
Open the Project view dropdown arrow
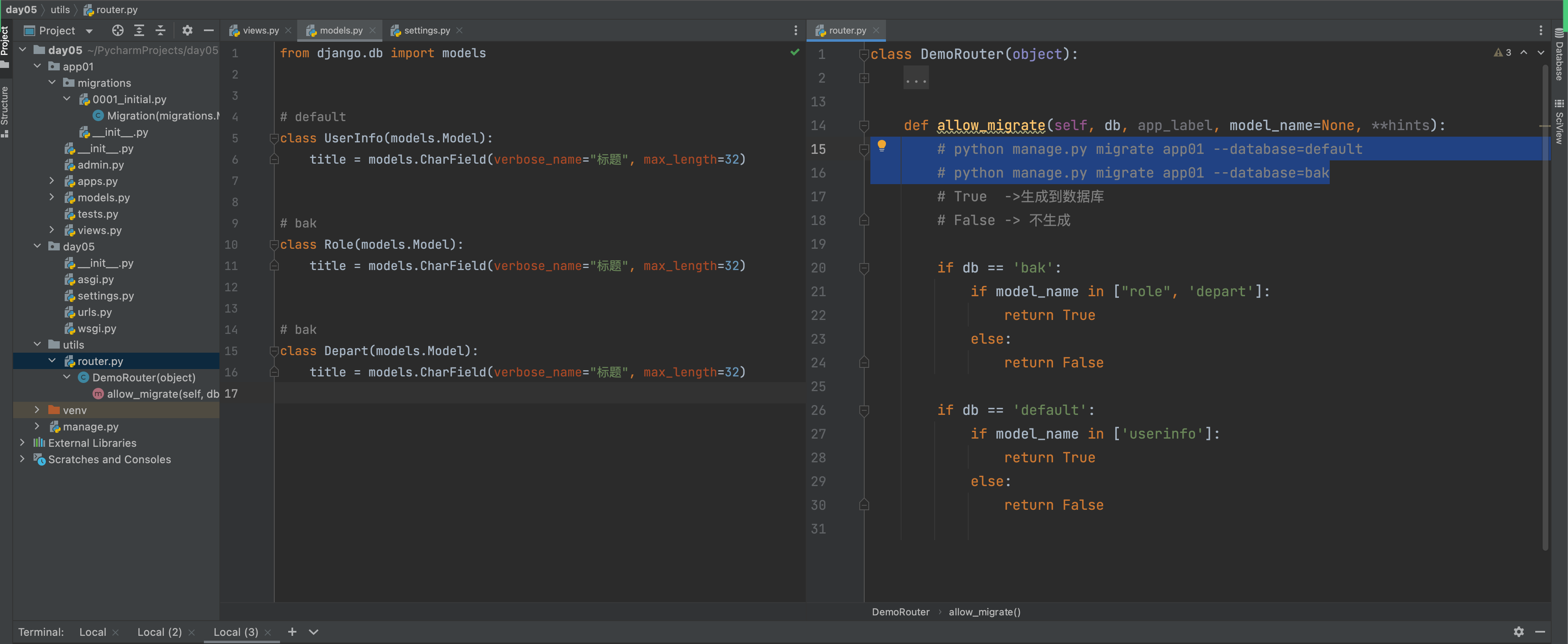(x=90, y=31)
